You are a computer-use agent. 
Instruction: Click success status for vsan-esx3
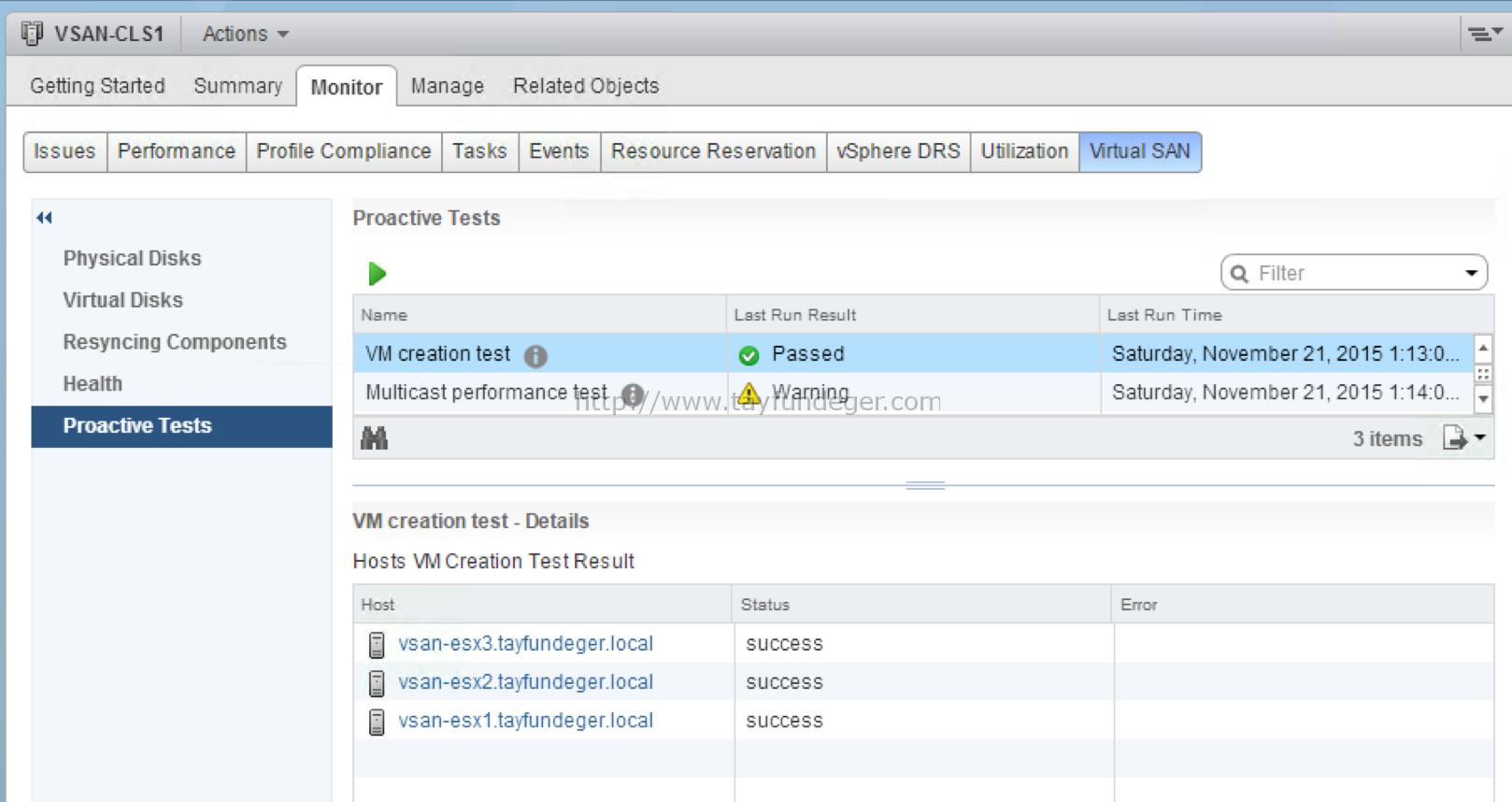coord(785,644)
